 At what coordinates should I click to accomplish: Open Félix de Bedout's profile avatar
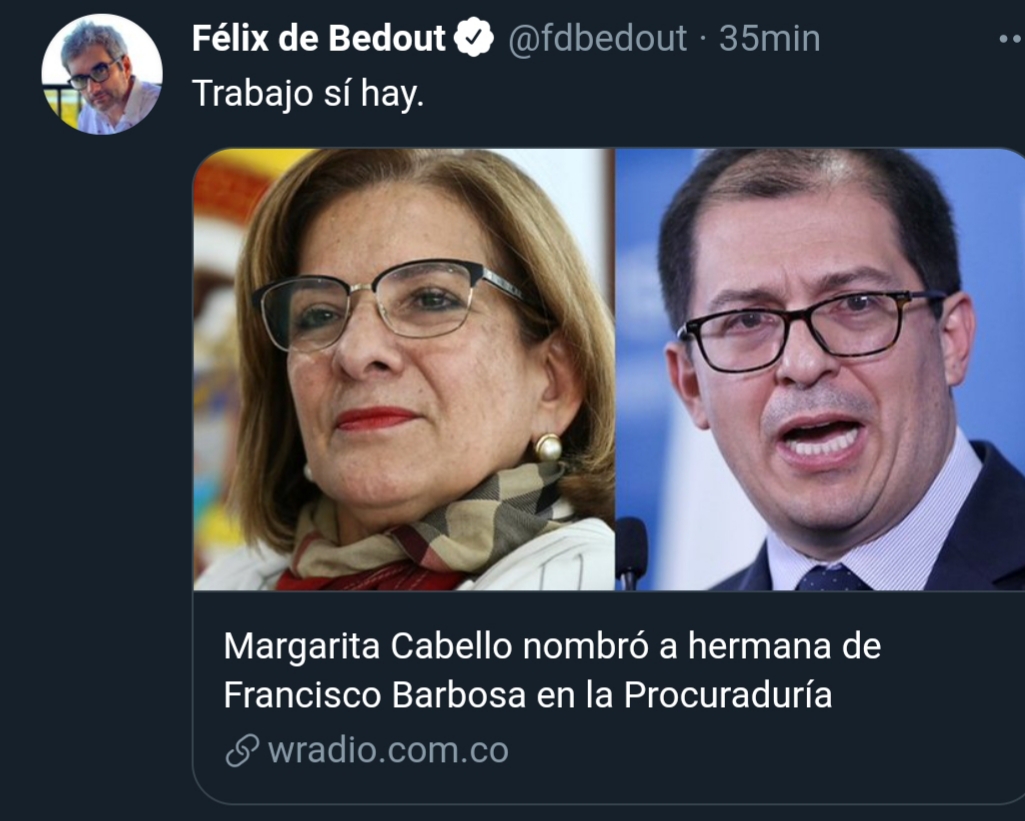[x=102, y=74]
